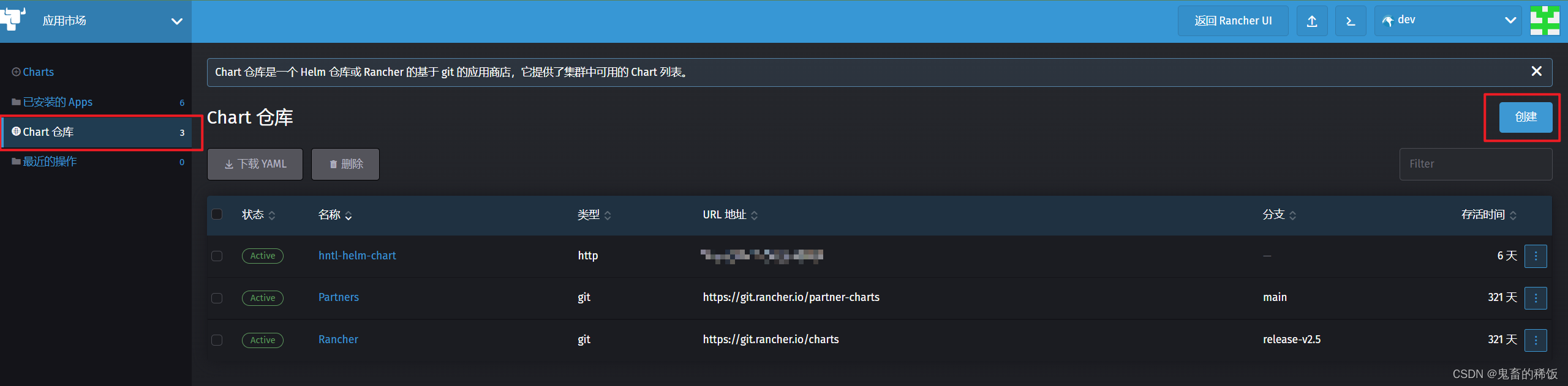Check the Rancher row checkbox

217,340
